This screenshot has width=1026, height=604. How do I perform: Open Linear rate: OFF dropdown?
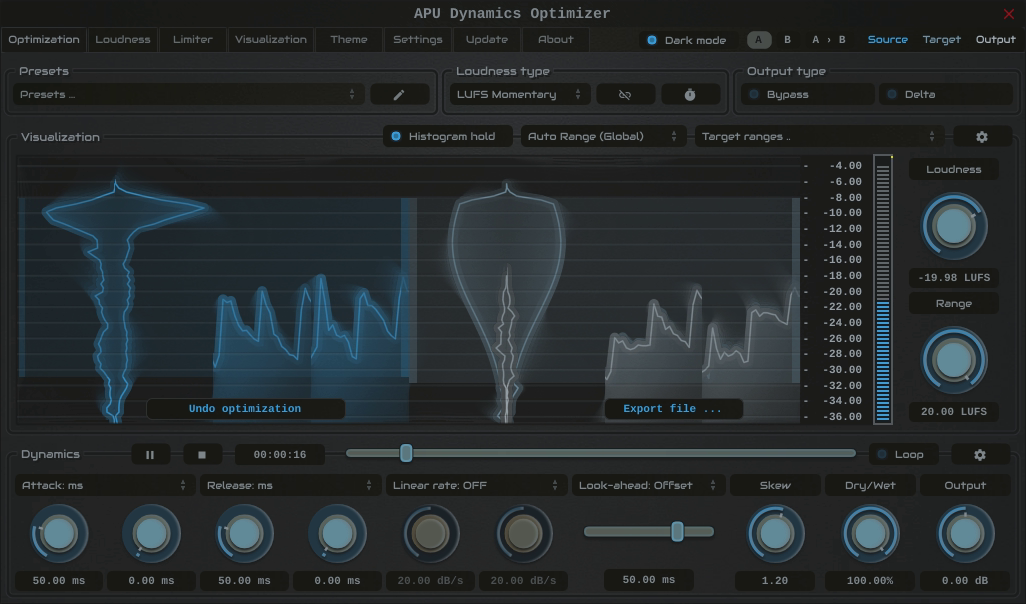(476, 486)
